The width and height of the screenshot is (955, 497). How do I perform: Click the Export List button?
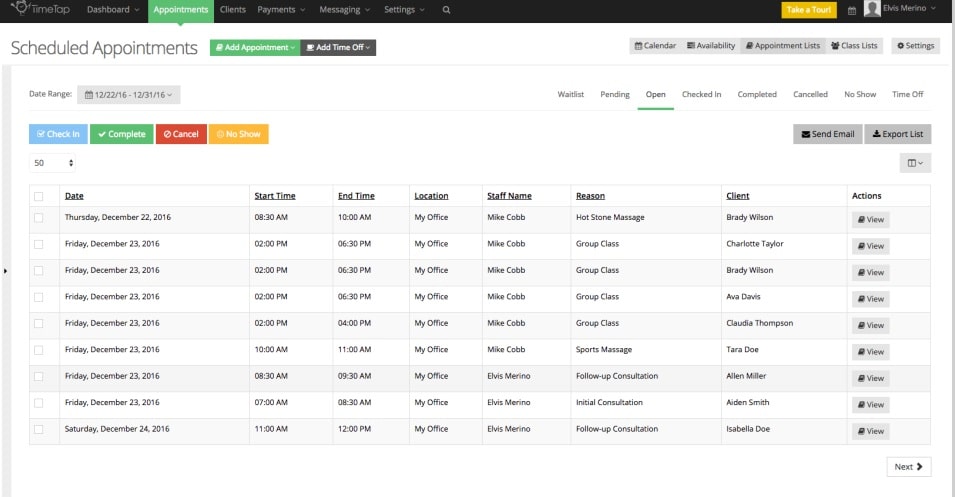(898, 134)
